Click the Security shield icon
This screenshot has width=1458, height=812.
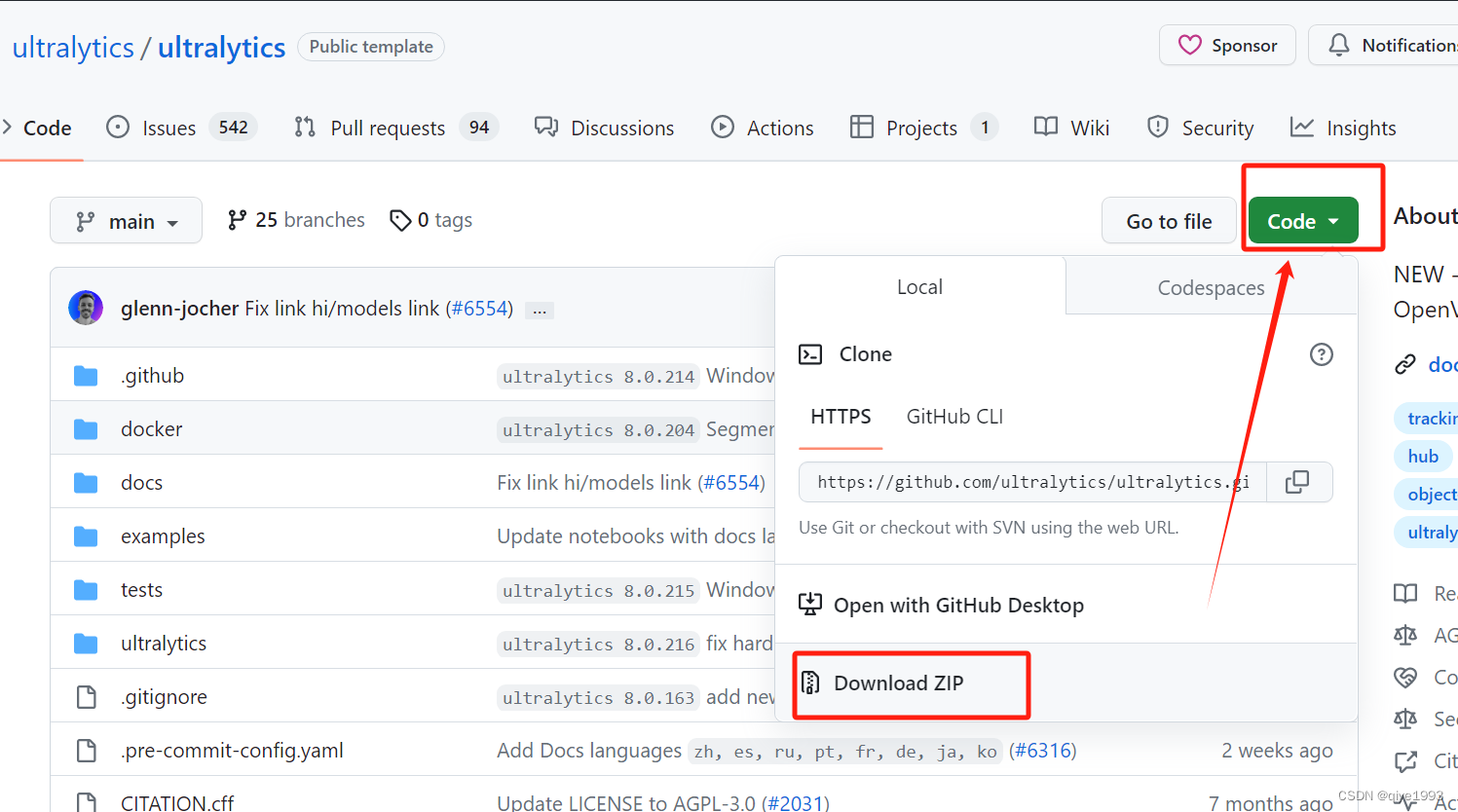click(x=1158, y=127)
